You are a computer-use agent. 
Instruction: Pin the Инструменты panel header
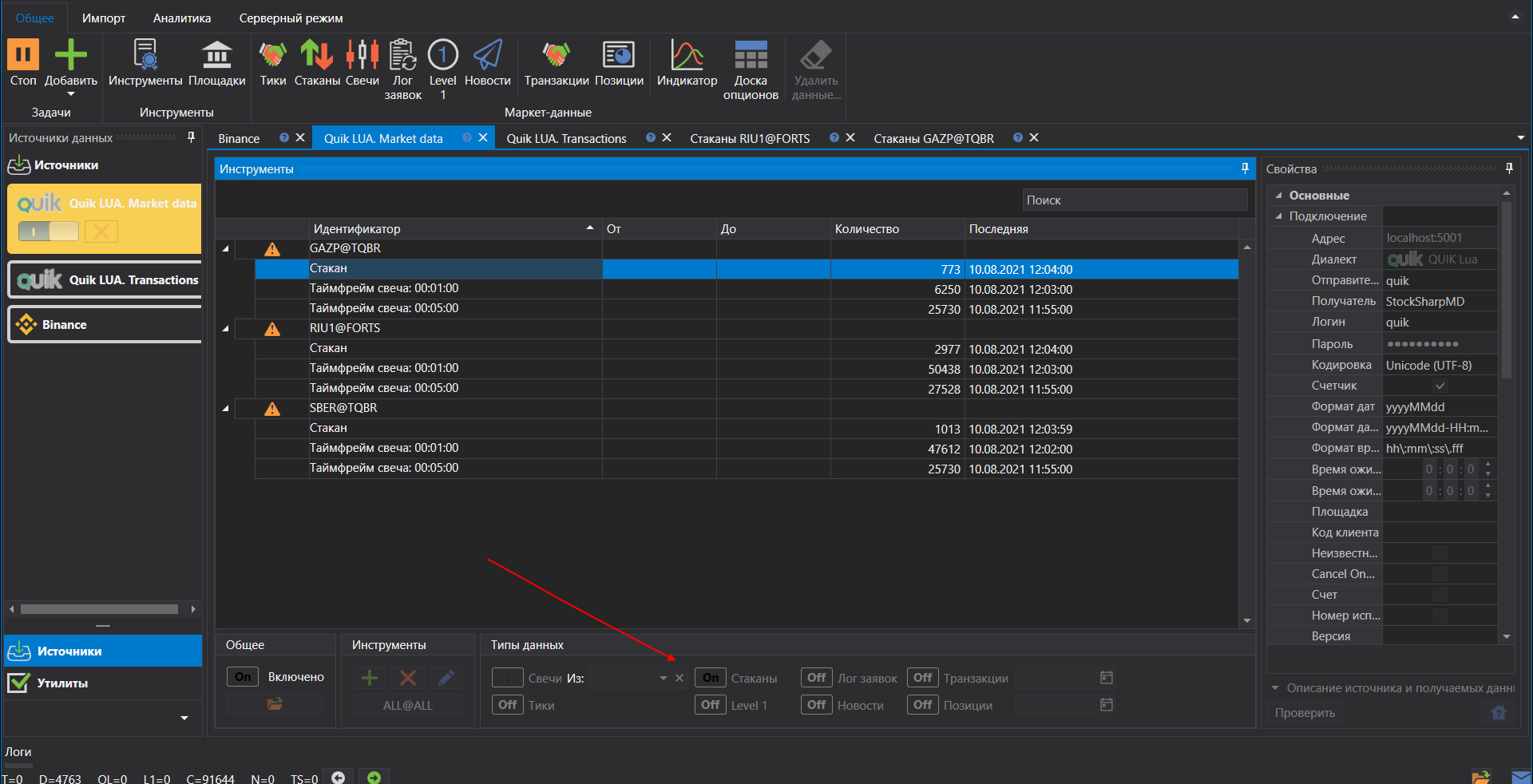(x=1245, y=168)
